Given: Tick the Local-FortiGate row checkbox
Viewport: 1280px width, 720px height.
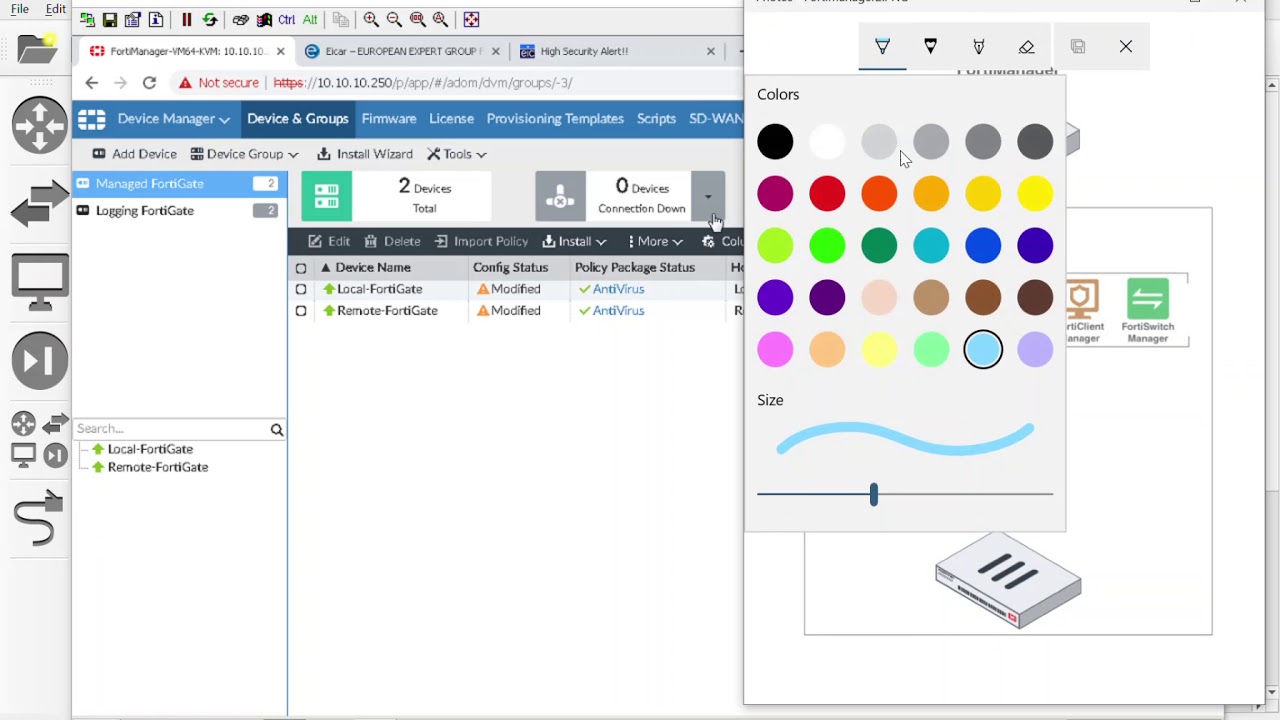Looking at the screenshot, I should (301, 289).
